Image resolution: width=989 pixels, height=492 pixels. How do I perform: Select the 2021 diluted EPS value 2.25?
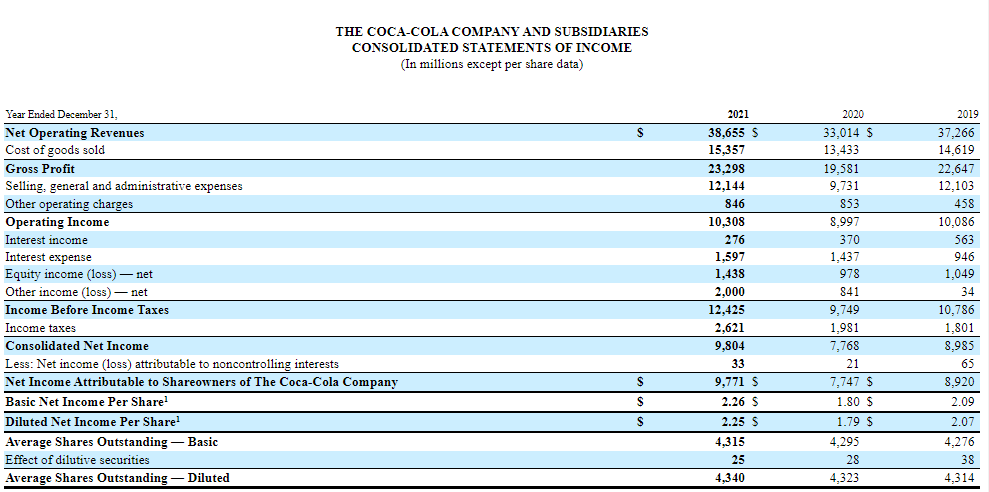733,422
